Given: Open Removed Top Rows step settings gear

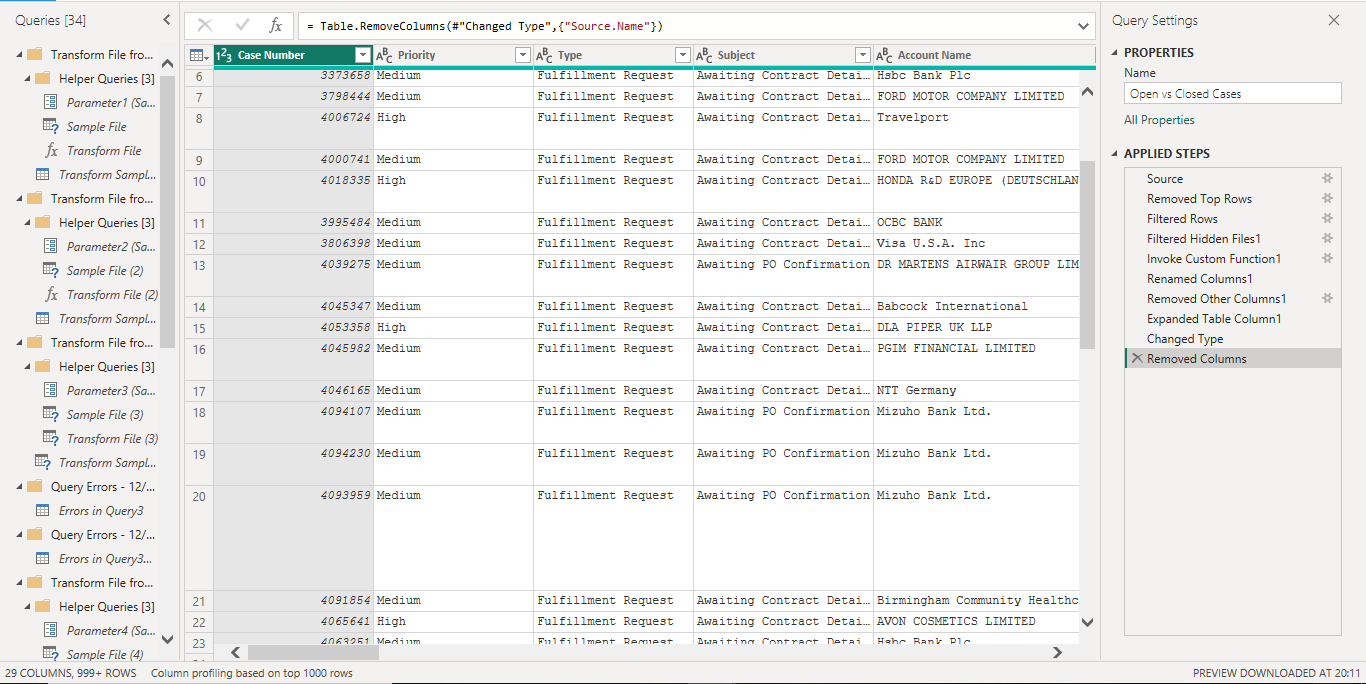Looking at the screenshot, I should click(x=1328, y=199).
